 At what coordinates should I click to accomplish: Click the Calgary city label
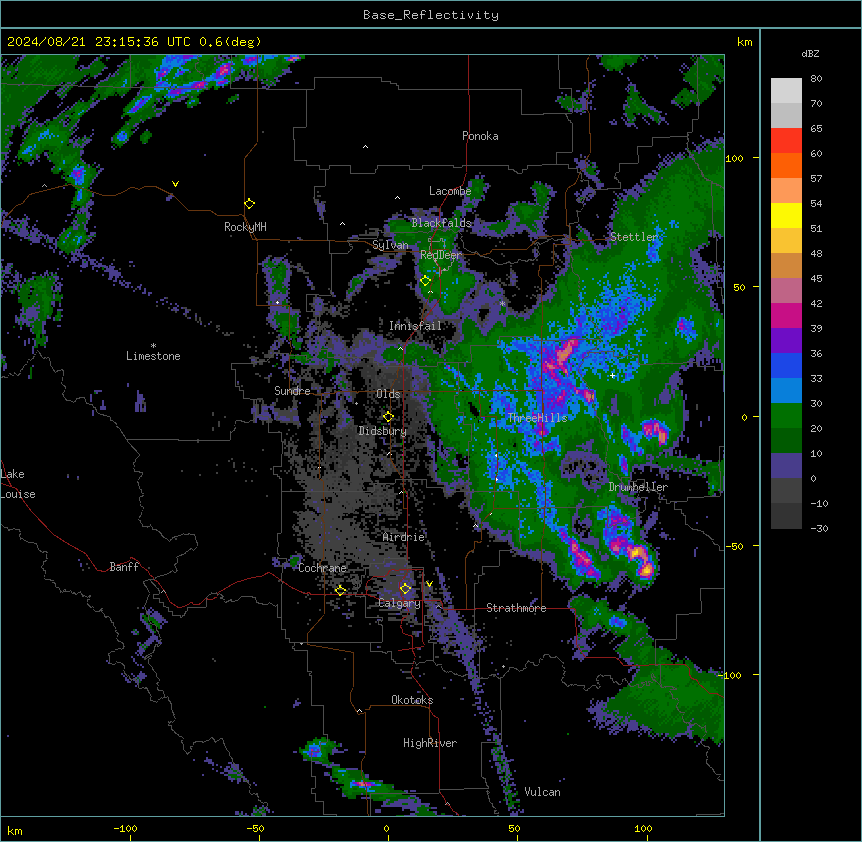pos(400,603)
